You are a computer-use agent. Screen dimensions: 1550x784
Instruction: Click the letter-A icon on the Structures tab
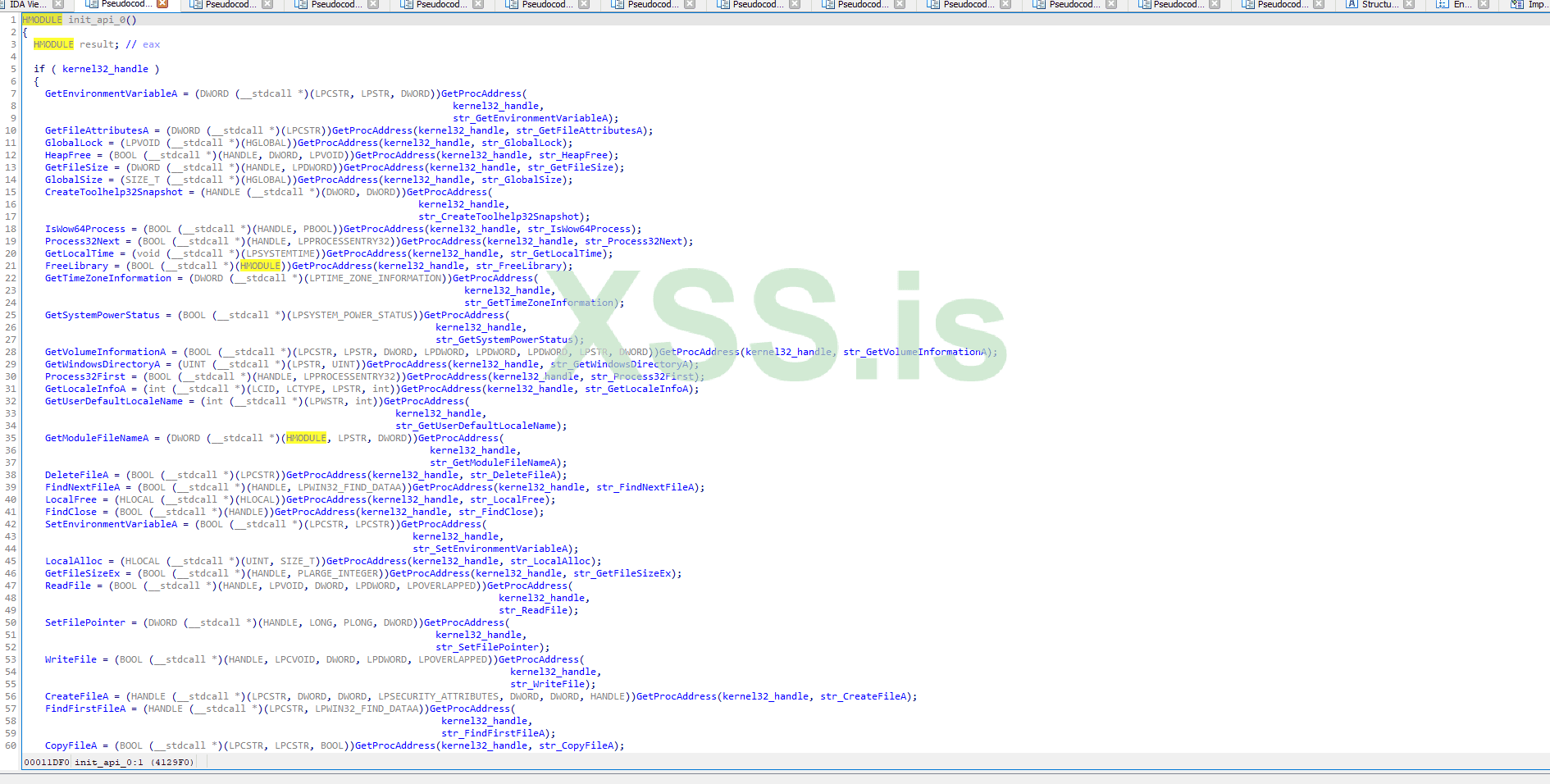1352,5
